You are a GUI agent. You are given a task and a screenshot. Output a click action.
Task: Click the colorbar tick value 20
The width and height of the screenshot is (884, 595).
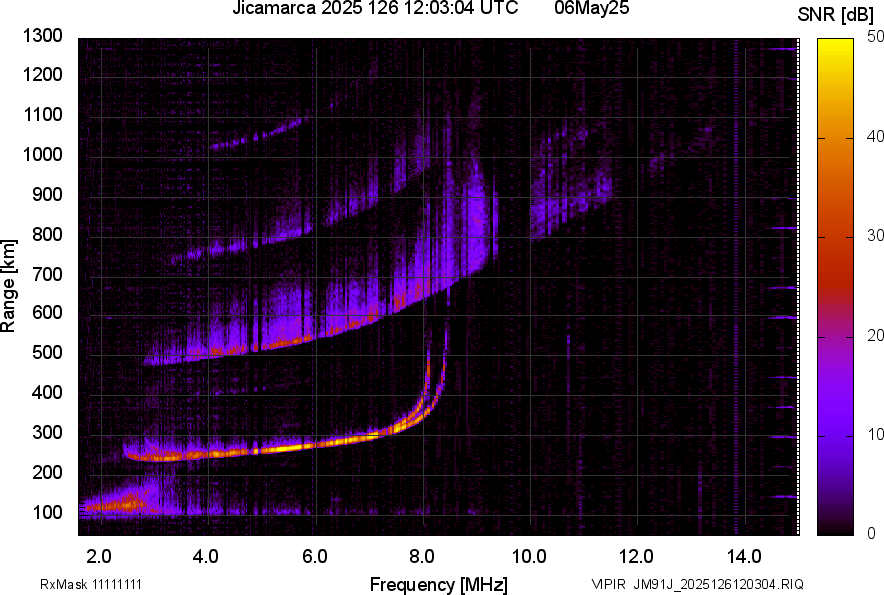pos(875,336)
